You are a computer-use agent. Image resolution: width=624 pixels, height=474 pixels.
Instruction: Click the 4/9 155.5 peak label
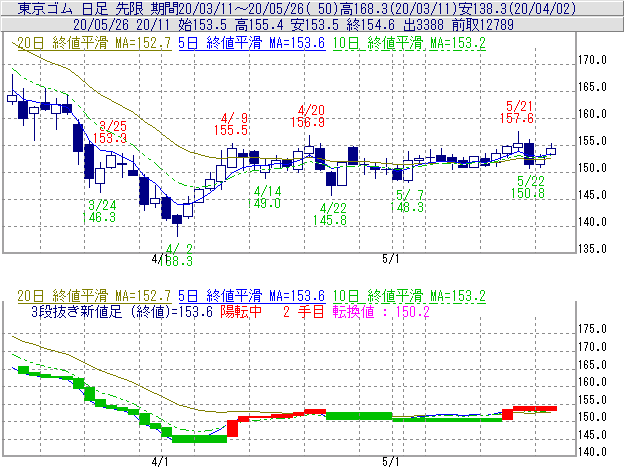coord(231,124)
